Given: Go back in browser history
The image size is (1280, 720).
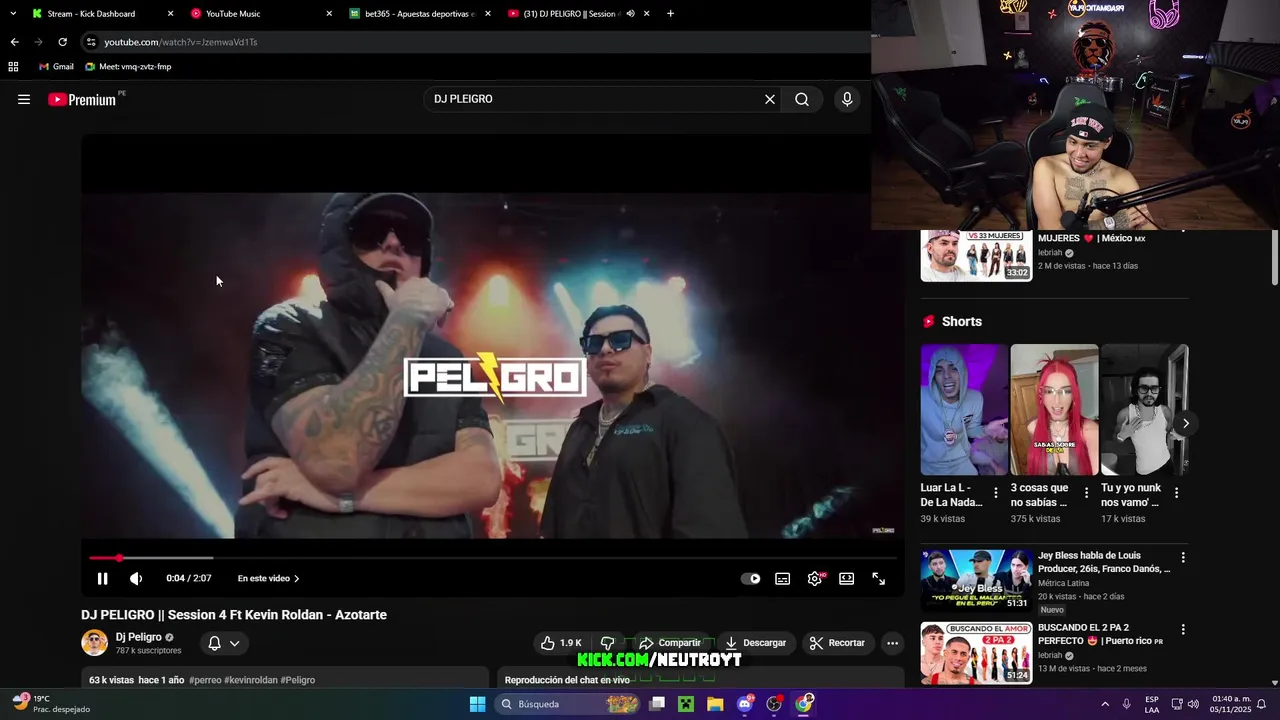Looking at the screenshot, I should [14, 42].
